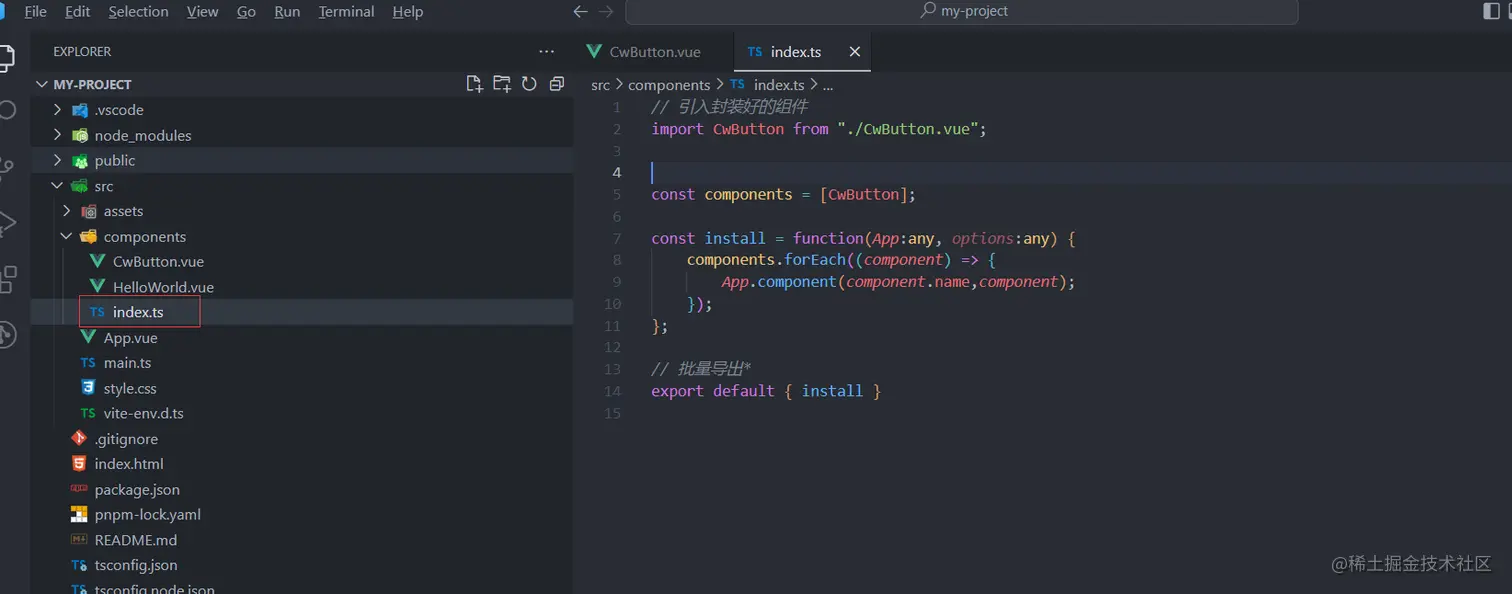The width and height of the screenshot is (1512, 594).
Task: Open the Selection menu
Action: point(138,12)
